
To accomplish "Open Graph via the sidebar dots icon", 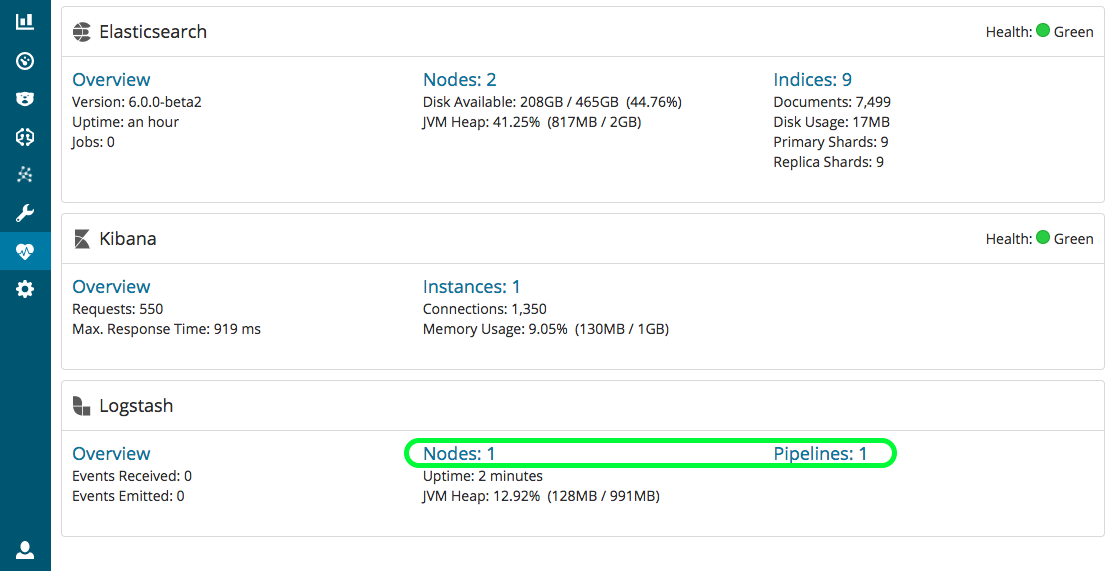I will [x=25, y=175].
